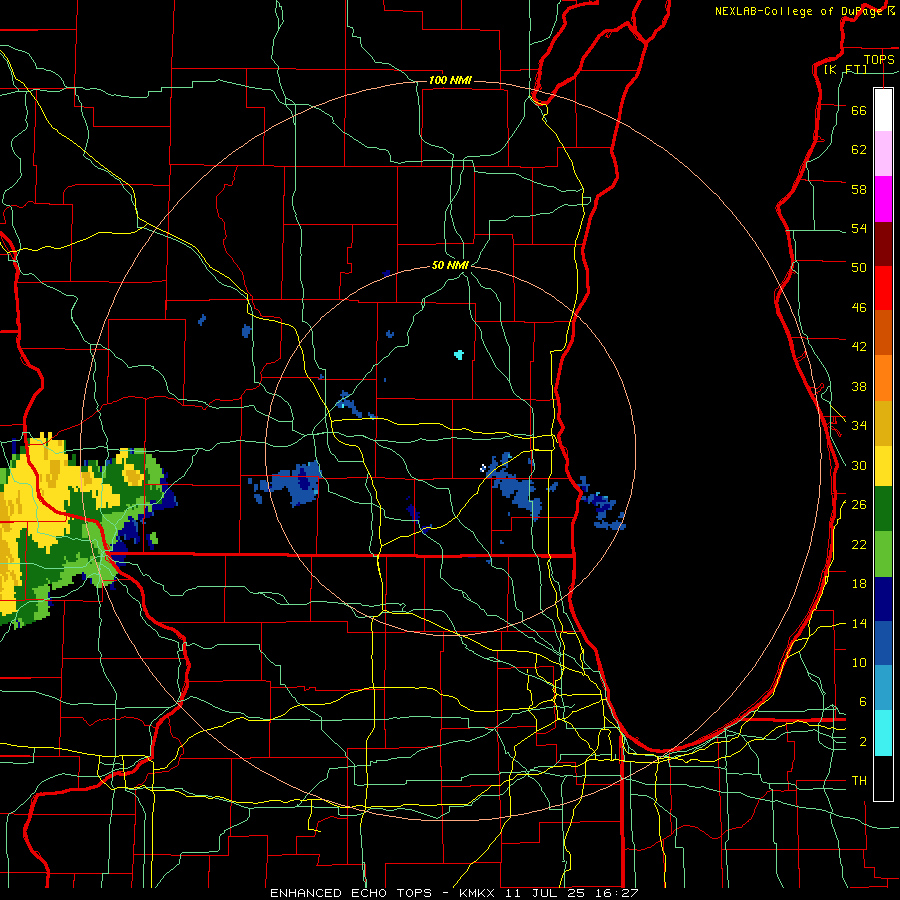The image size is (900, 900).
Task: Click the "11 JUL 25 16:27" timestamp
Action: pyautogui.click(x=571, y=893)
